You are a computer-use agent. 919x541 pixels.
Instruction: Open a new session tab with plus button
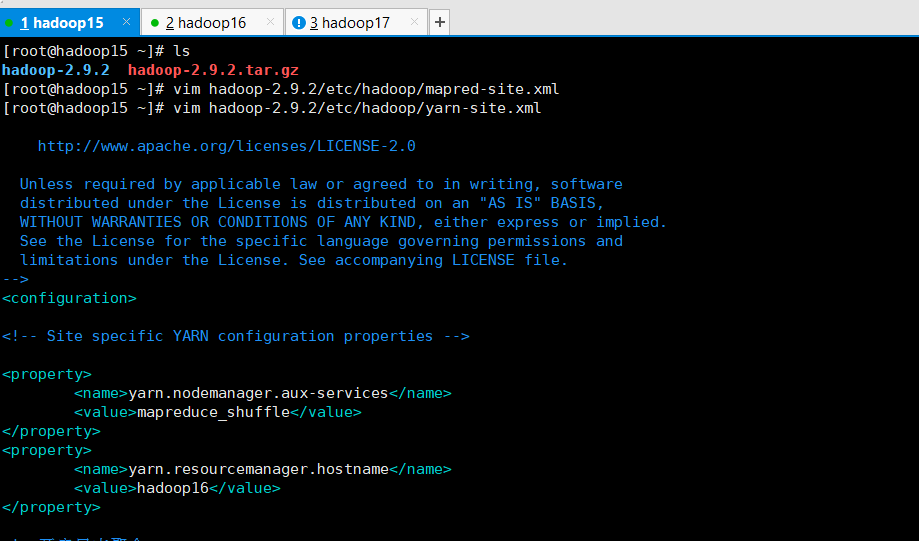pos(440,22)
